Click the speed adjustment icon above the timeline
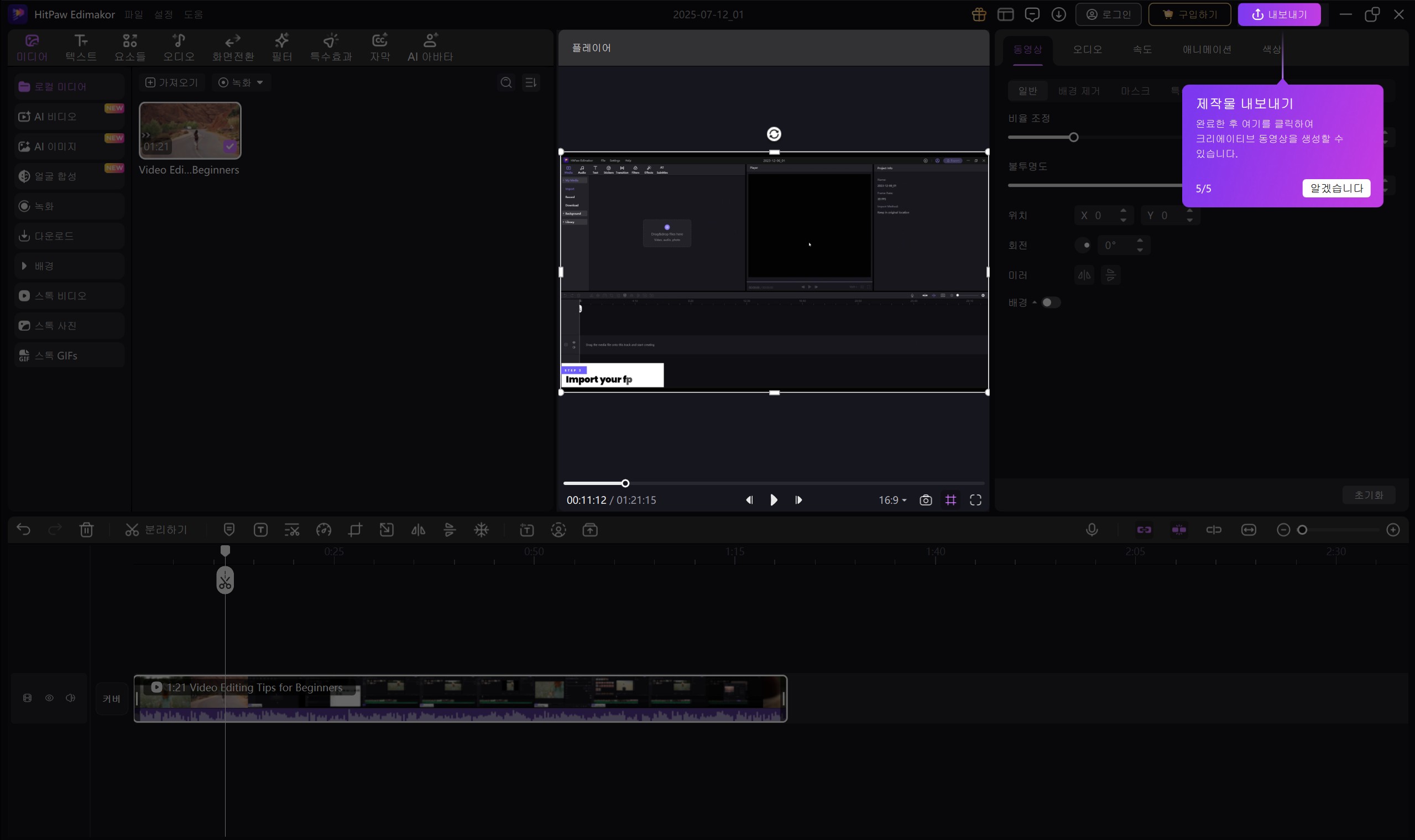 tap(323, 529)
